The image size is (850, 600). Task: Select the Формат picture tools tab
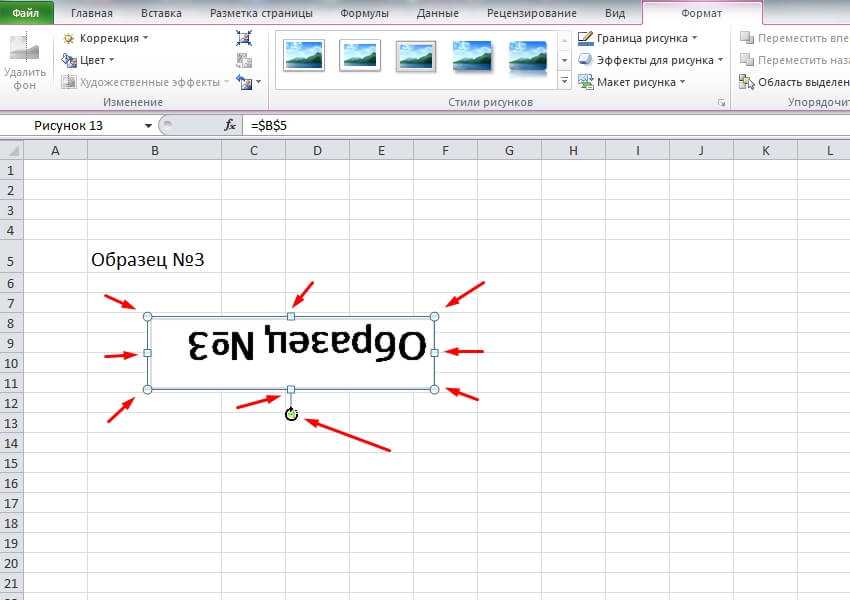(x=701, y=13)
